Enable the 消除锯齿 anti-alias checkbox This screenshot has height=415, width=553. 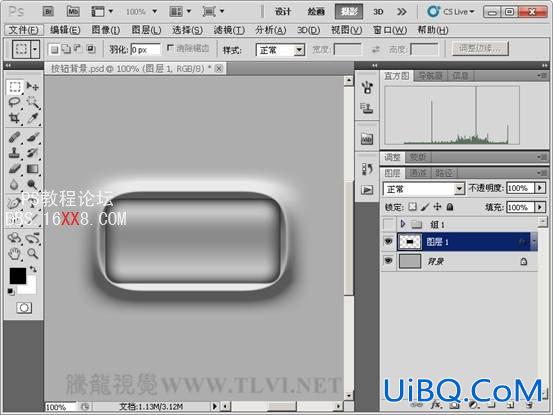170,48
